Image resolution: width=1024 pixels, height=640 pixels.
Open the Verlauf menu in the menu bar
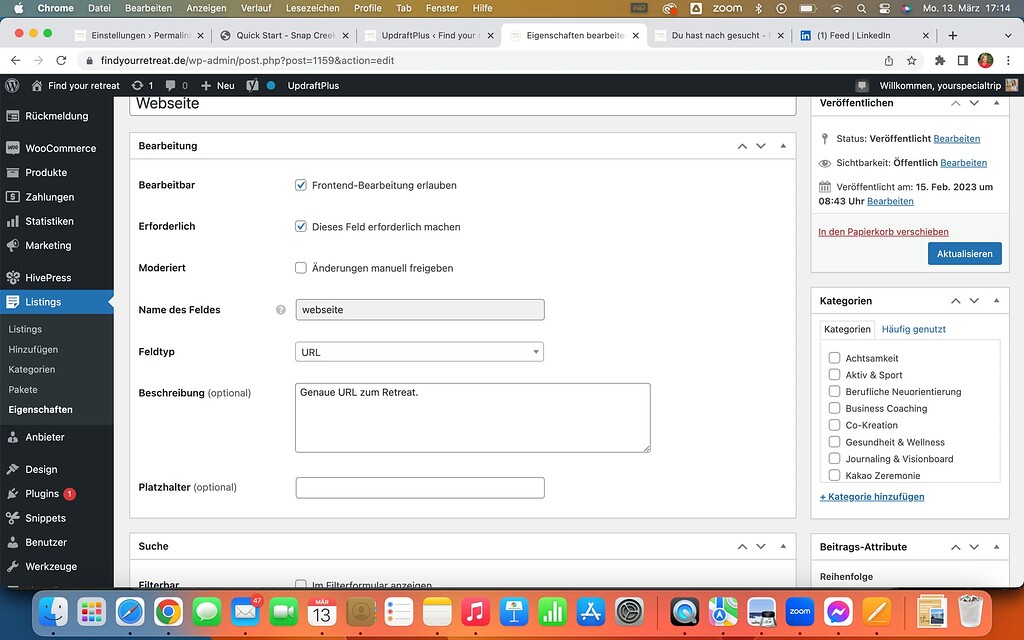point(256,8)
